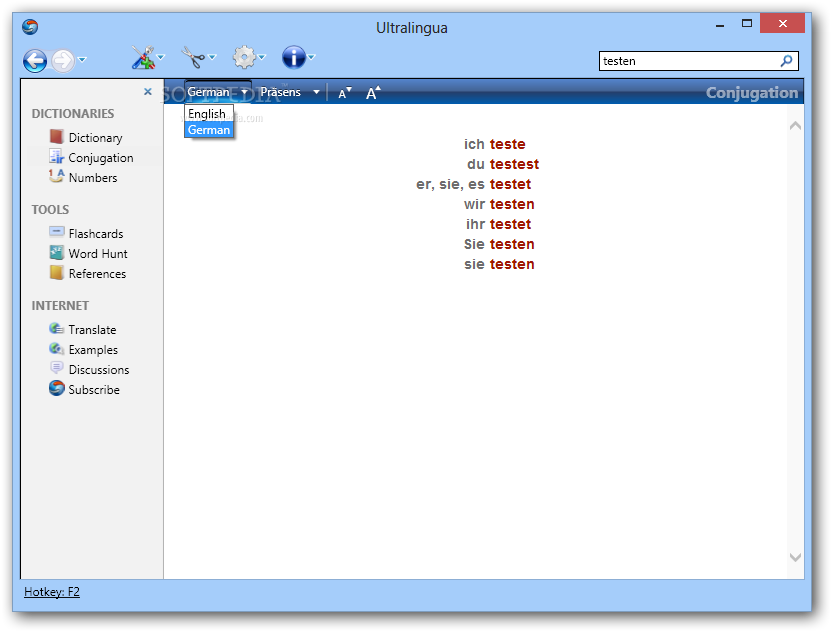Open Numbers in the sidebar
Screen dimensions: 832x632
(93, 178)
